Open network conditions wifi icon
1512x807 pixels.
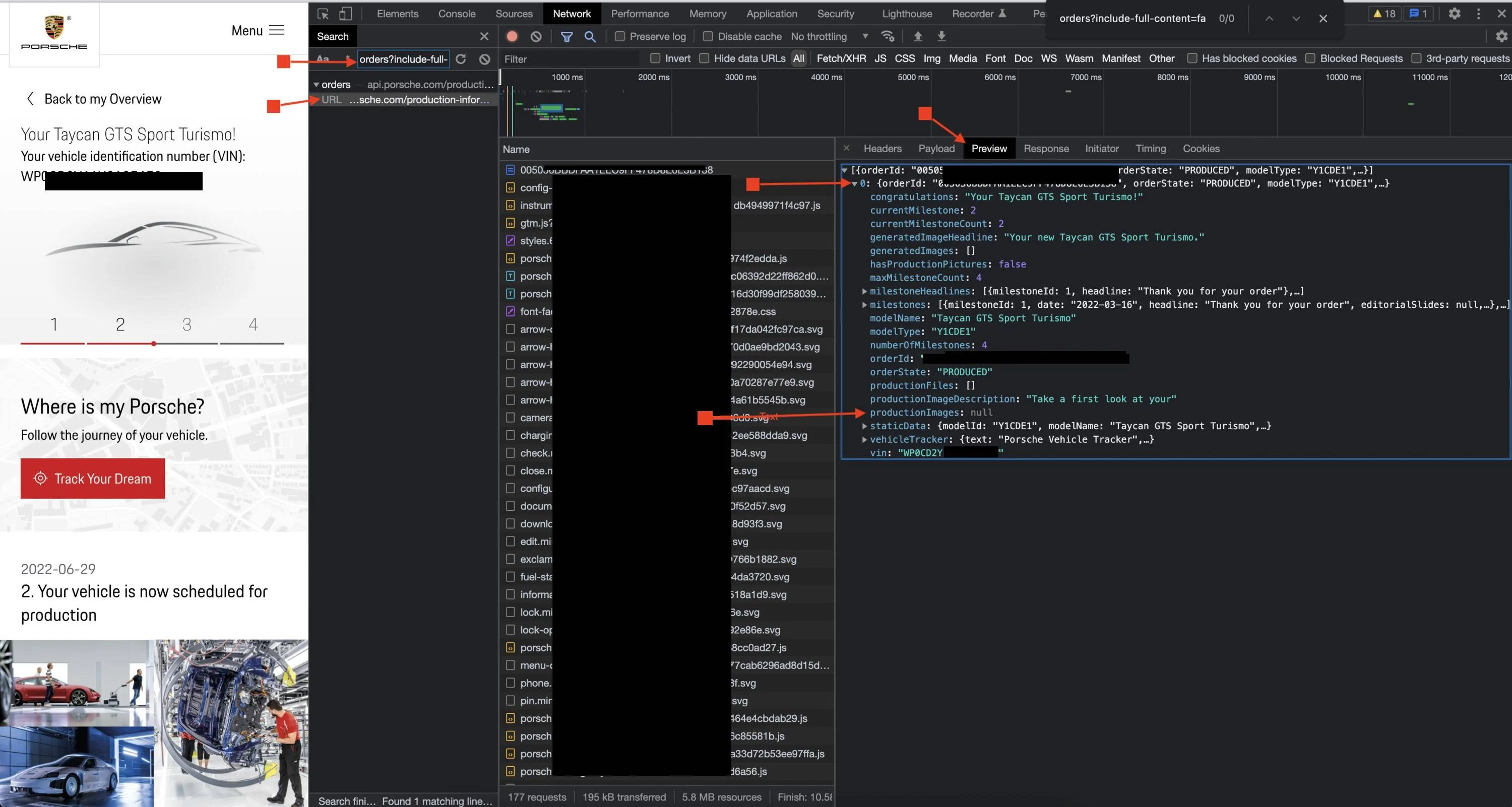pyautogui.click(x=888, y=36)
